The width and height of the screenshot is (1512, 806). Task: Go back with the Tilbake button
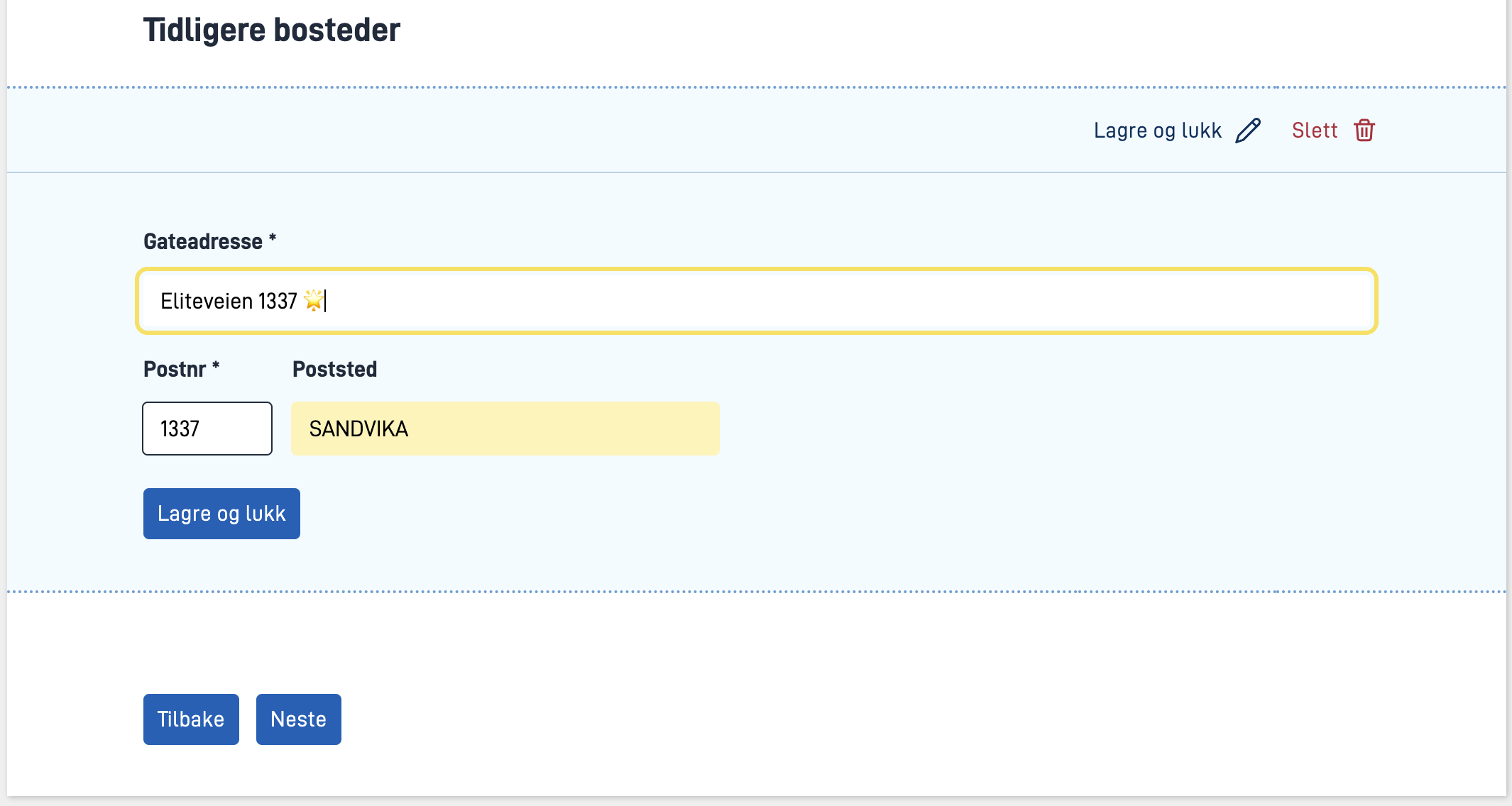[x=191, y=719]
